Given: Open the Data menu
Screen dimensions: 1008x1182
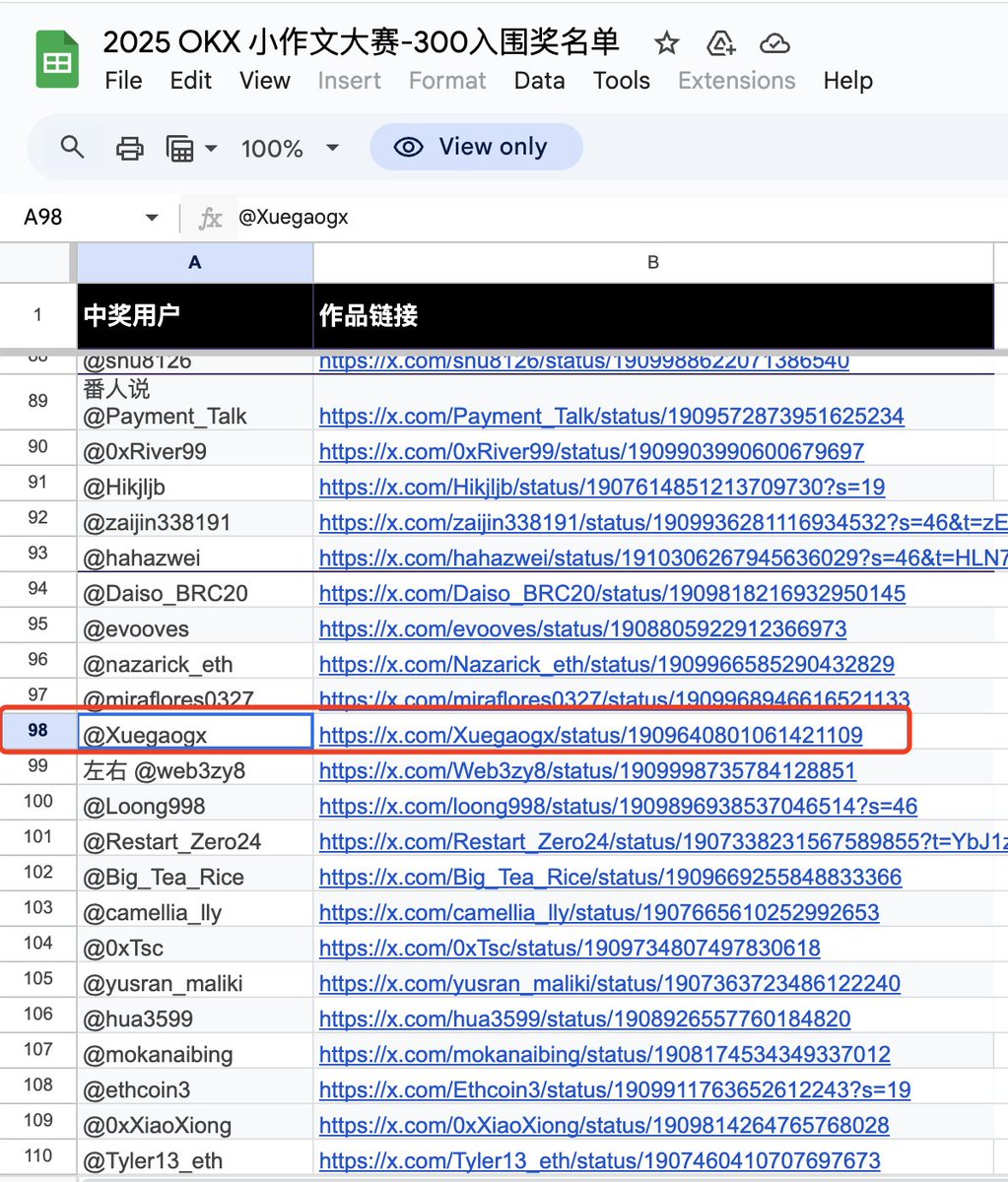Looking at the screenshot, I should click(x=539, y=81).
